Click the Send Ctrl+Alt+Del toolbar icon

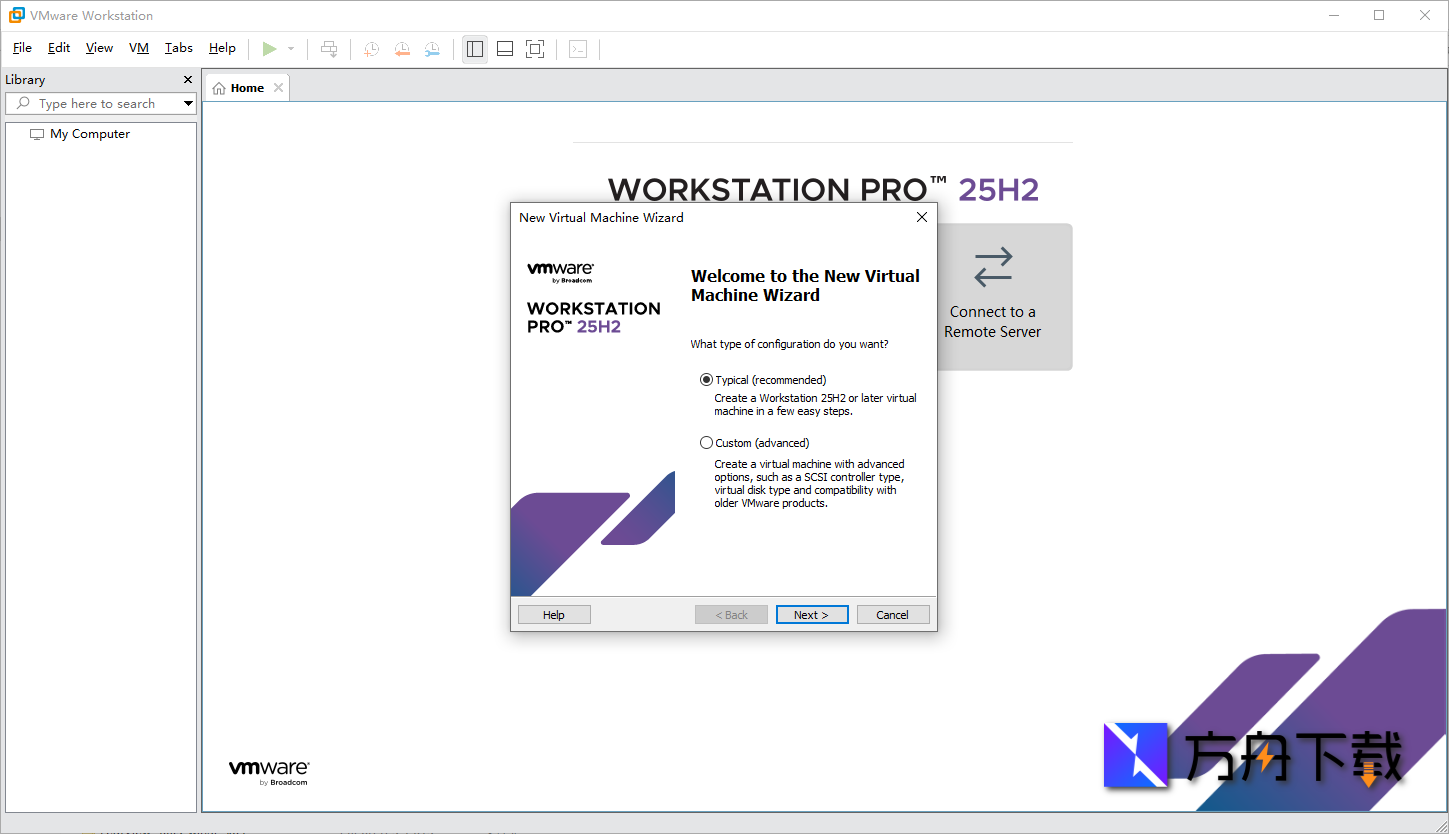329,48
